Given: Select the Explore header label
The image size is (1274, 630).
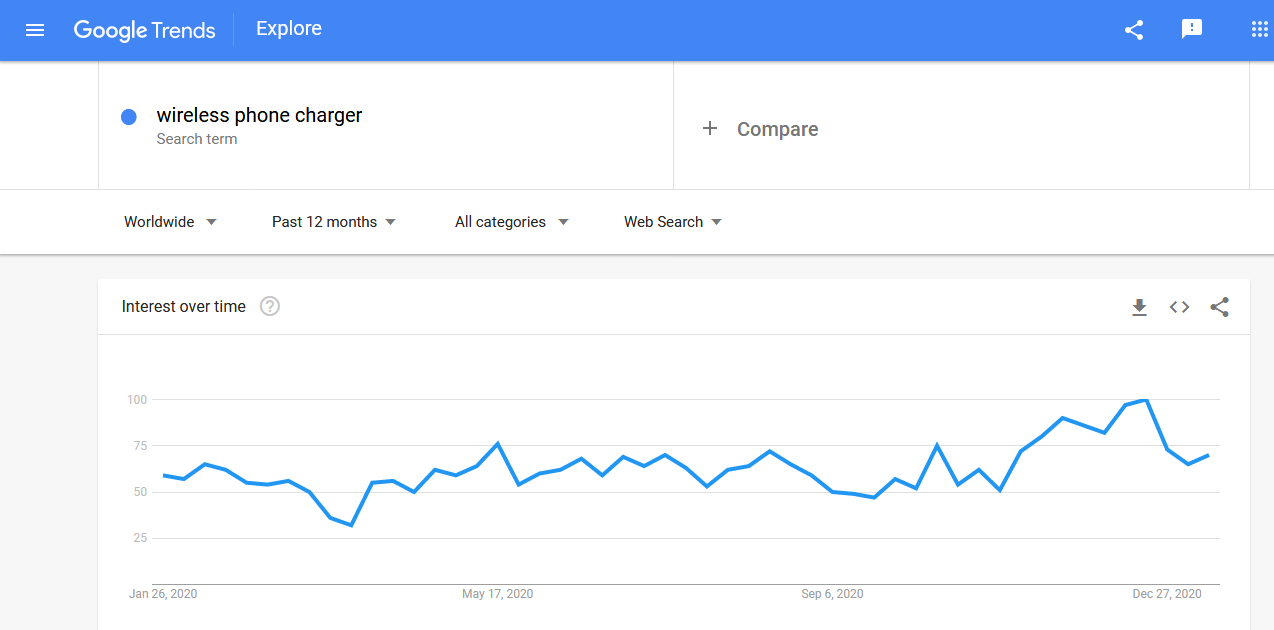Looking at the screenshot, I should coord(289,28).
